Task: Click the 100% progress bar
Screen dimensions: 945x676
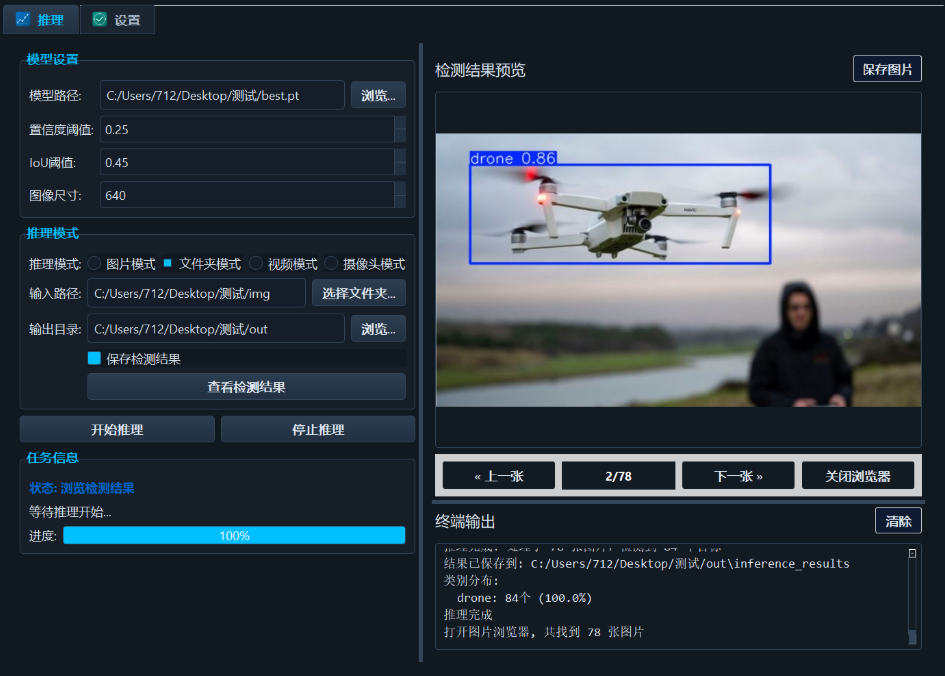Action: coord(234,536)
